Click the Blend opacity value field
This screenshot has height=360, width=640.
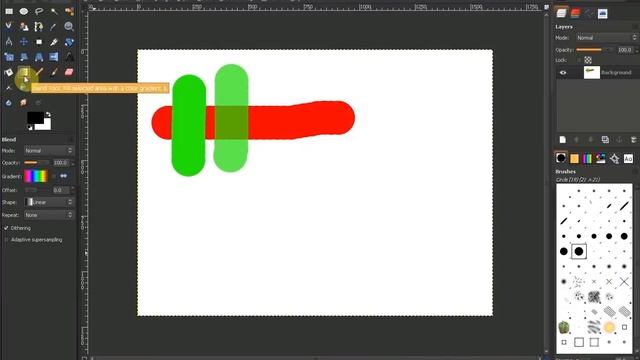point(61,162)
